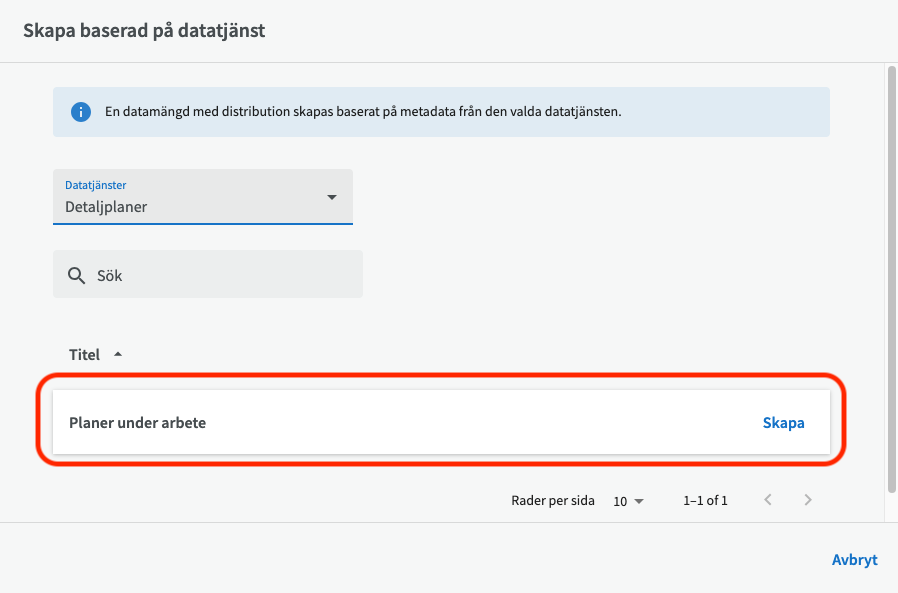Cancel the dialog with Avbryt
The image size is (898, 593).
click(x=854, y=560)
